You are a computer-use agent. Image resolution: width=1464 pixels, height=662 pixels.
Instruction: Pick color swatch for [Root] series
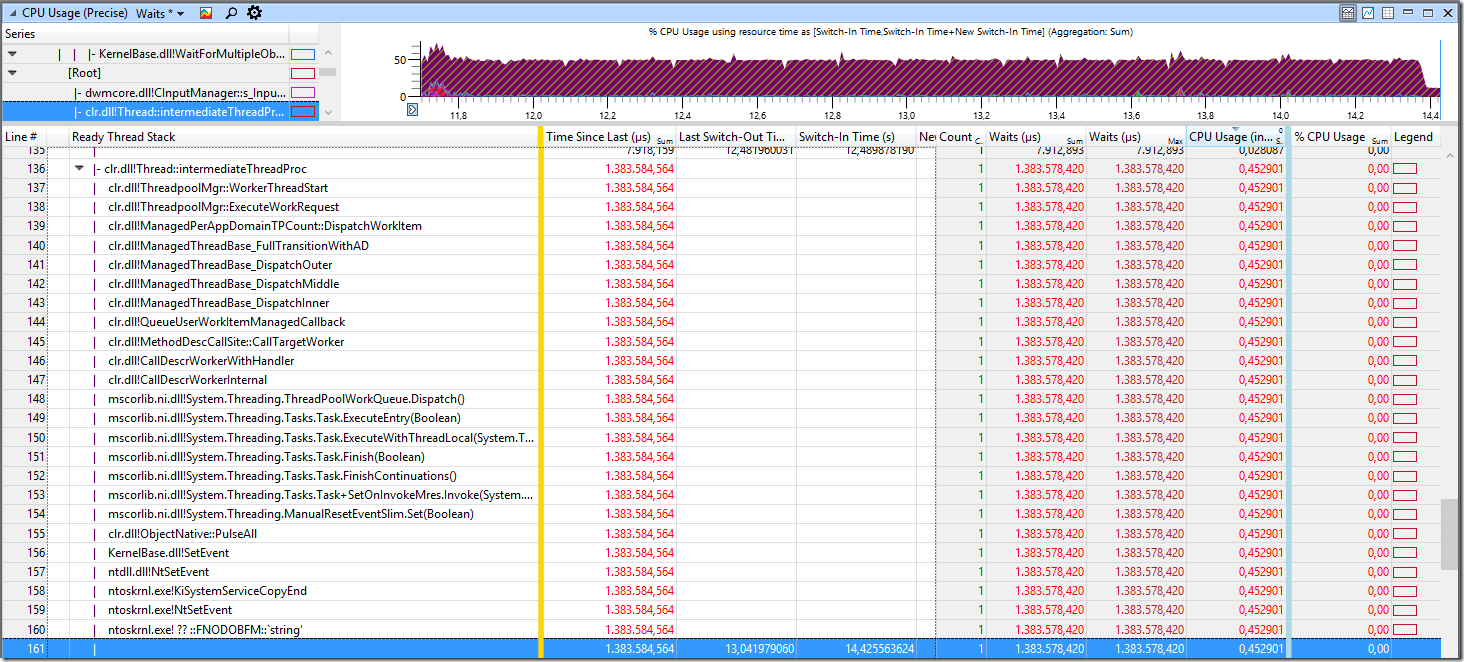(x=303, y=73)
